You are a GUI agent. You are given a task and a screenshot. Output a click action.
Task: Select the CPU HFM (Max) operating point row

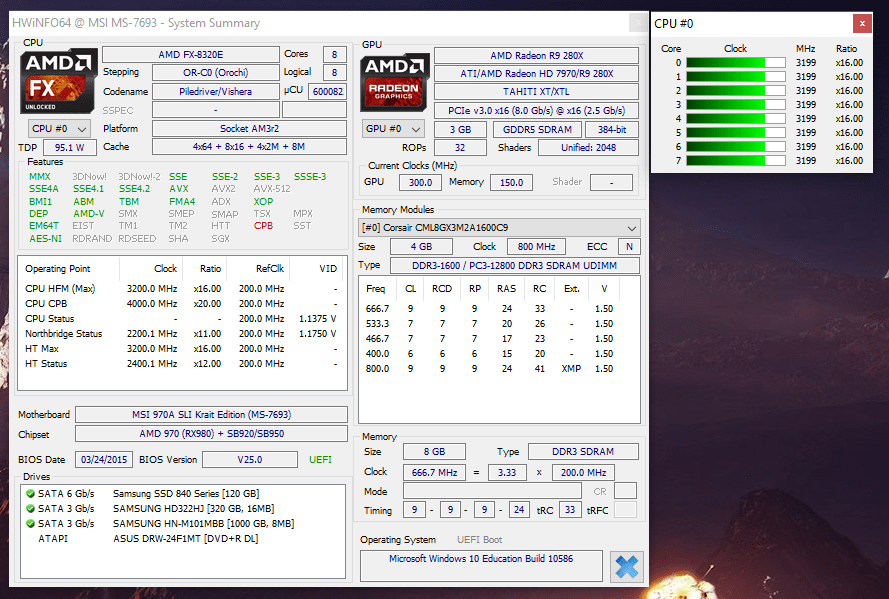click(181, 288)
